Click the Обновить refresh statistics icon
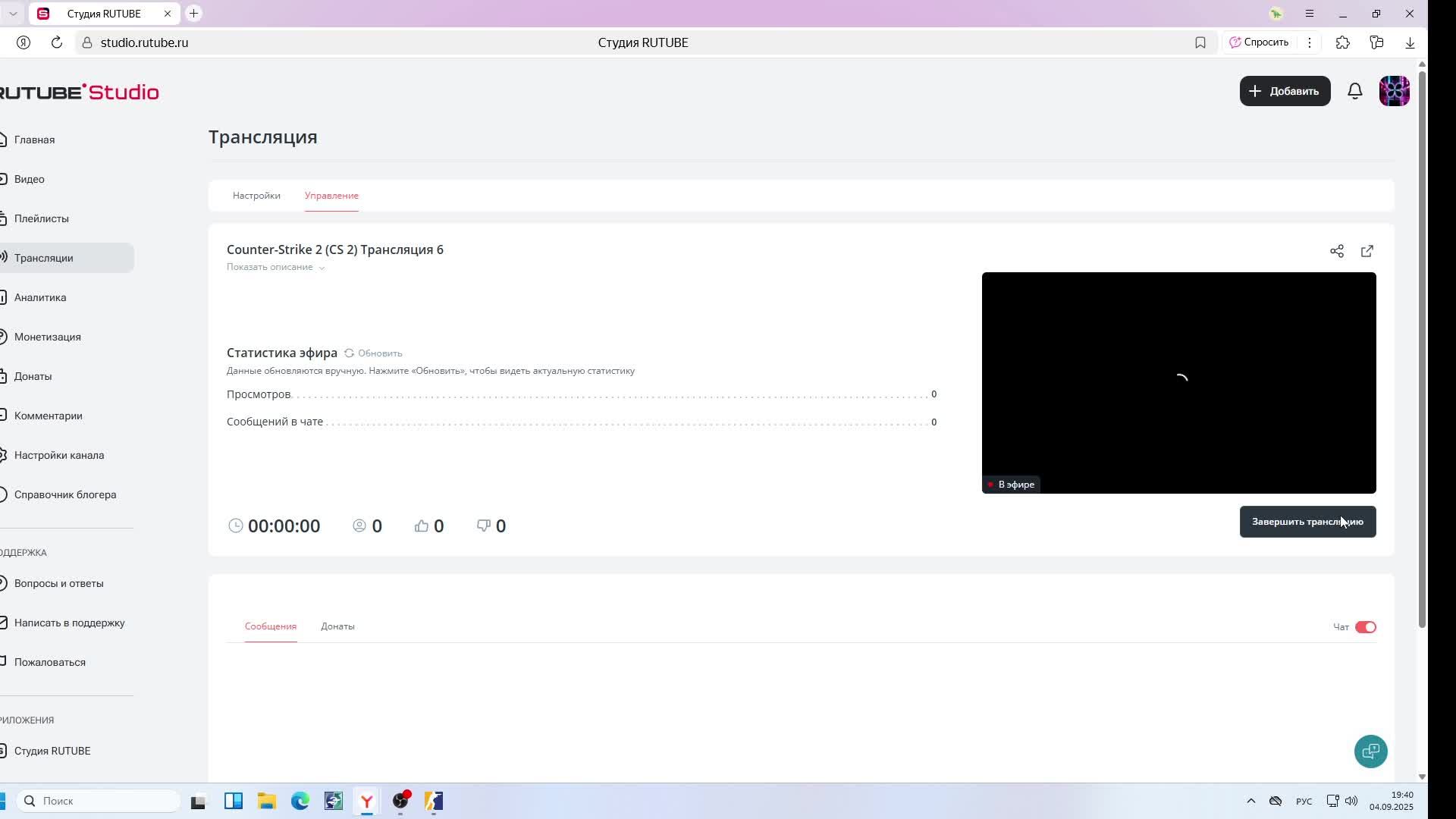This screenshot has width=1456, height=819. pyautogui.click(x=350, y=353)
